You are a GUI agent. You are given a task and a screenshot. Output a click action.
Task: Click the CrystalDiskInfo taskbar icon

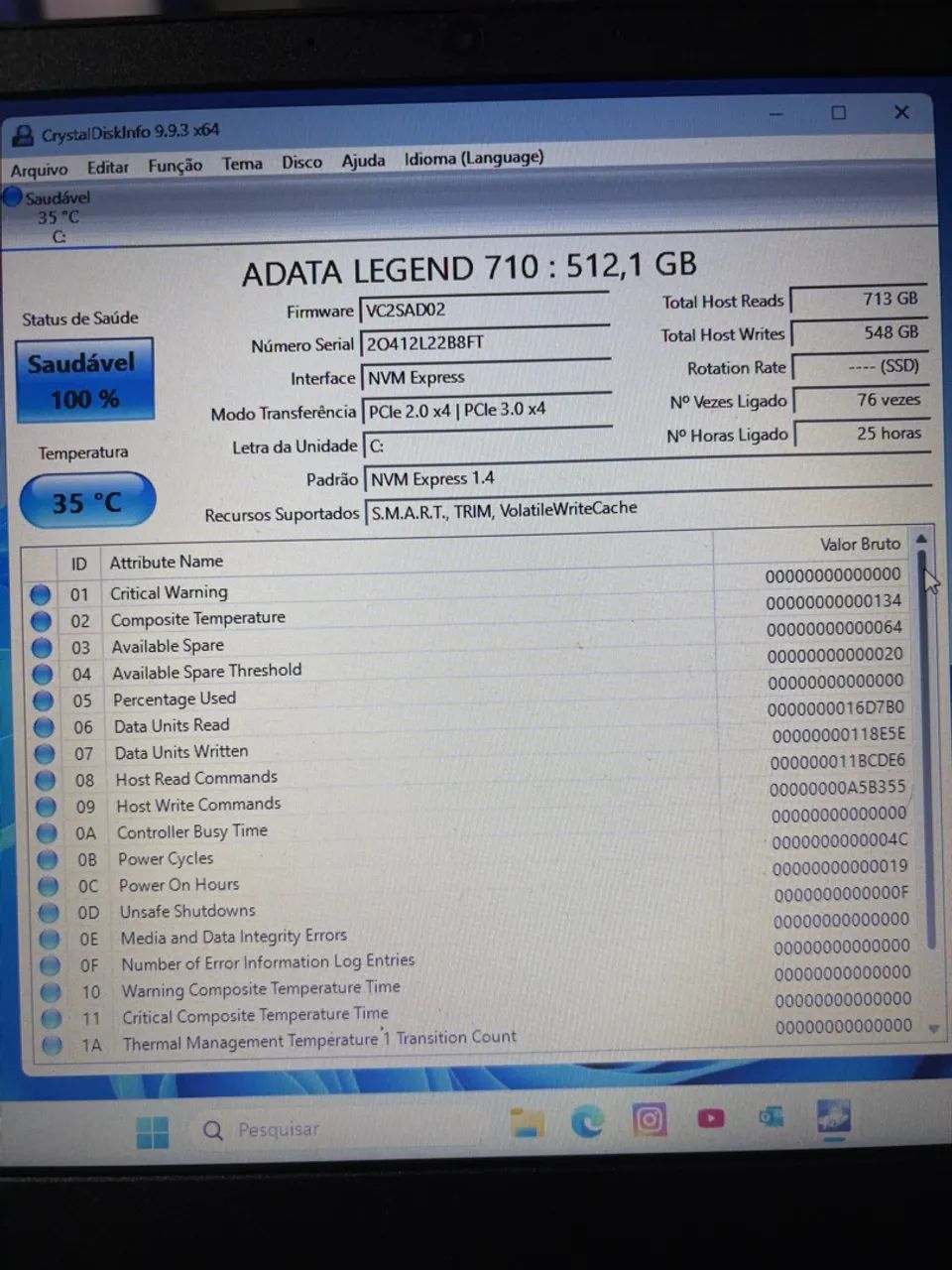pyautogui.click(x=833, y=1117)
